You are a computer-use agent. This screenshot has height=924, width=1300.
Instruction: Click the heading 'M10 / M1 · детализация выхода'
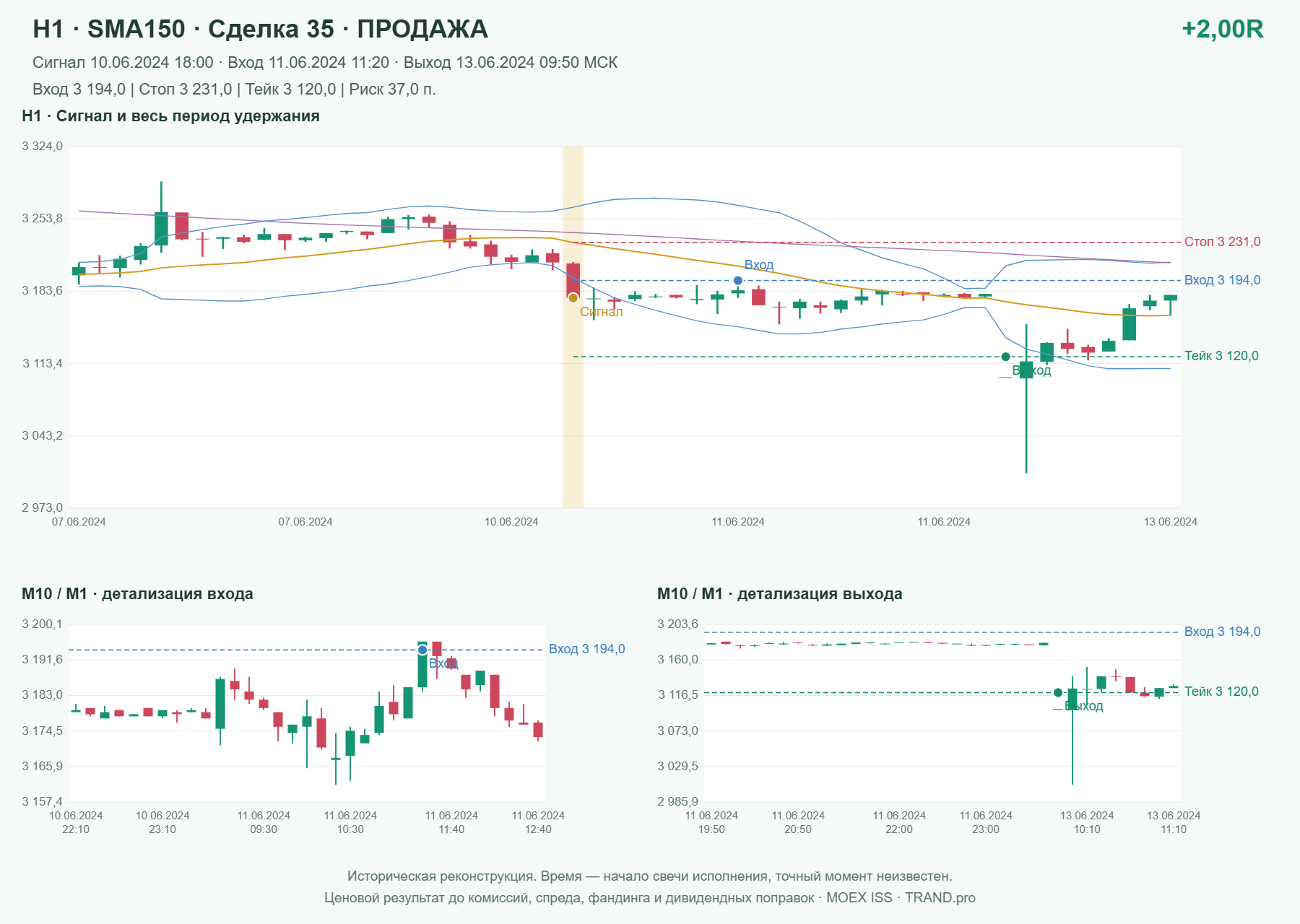coord(779,594)
